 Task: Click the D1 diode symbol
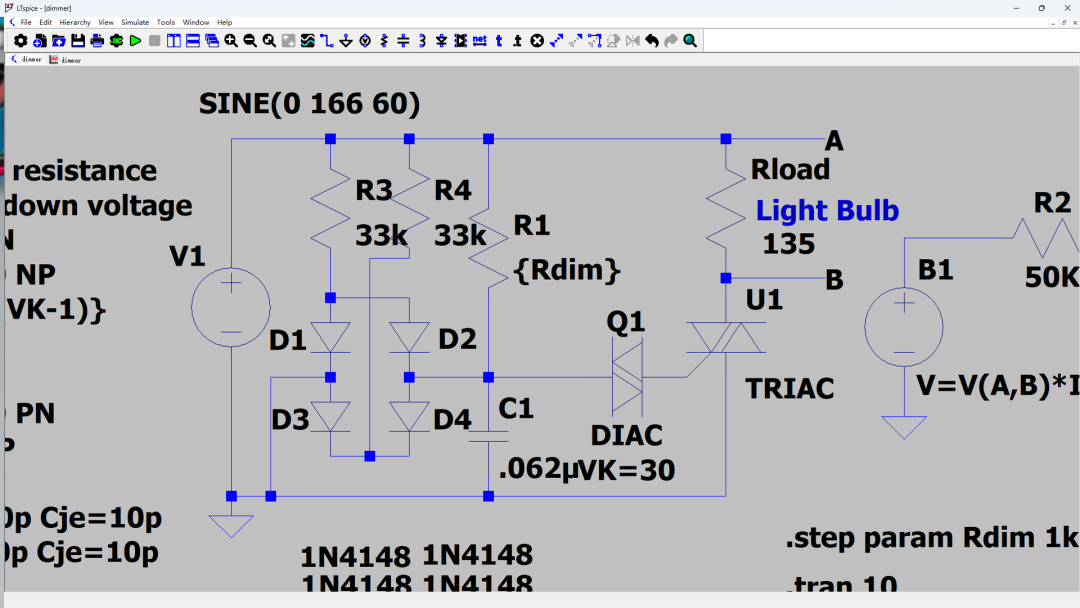tap(331, 337)
